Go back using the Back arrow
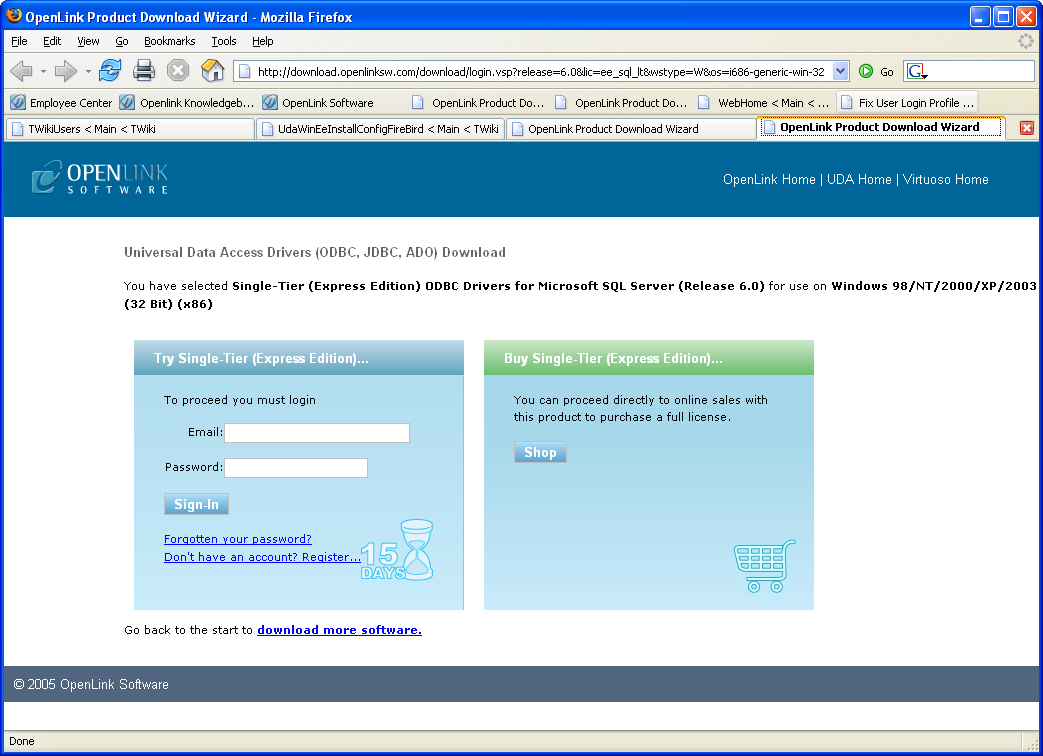The image size is (1043, 756). (21, 70)
